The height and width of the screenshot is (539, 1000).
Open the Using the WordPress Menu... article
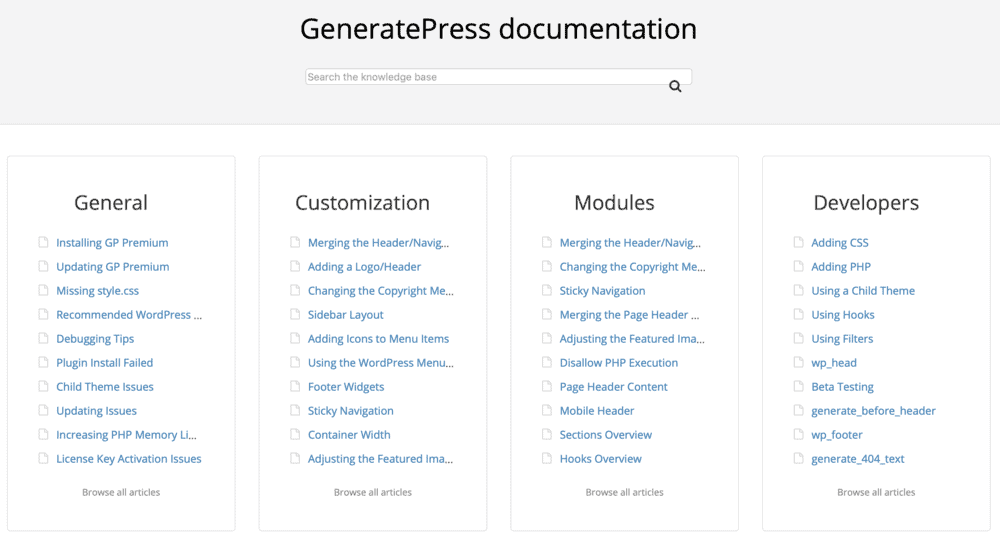381,363
